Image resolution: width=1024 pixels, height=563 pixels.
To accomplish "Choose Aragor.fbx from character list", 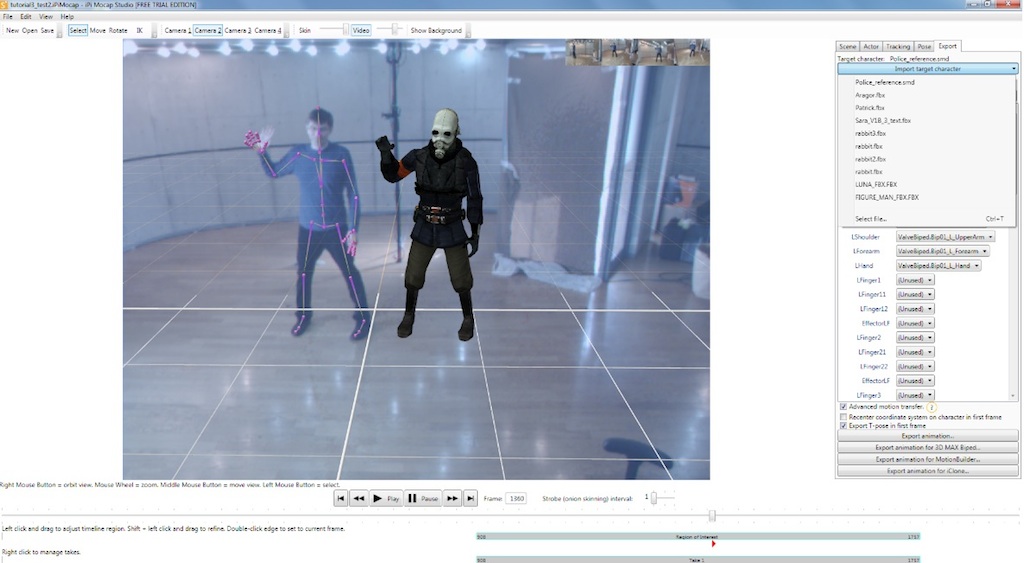I will pyautogui.click(x=870, y=95).
